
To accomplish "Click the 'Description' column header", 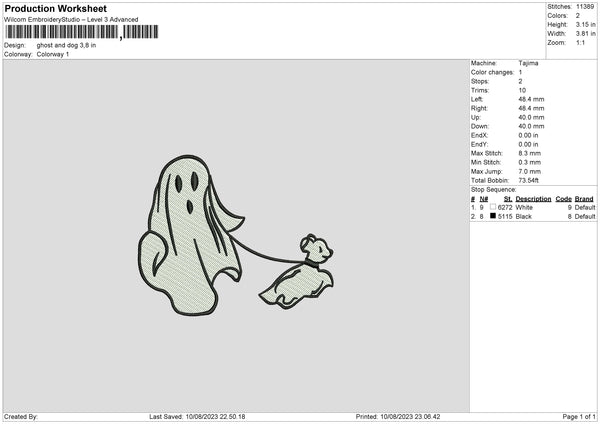I will coord(533,199).
